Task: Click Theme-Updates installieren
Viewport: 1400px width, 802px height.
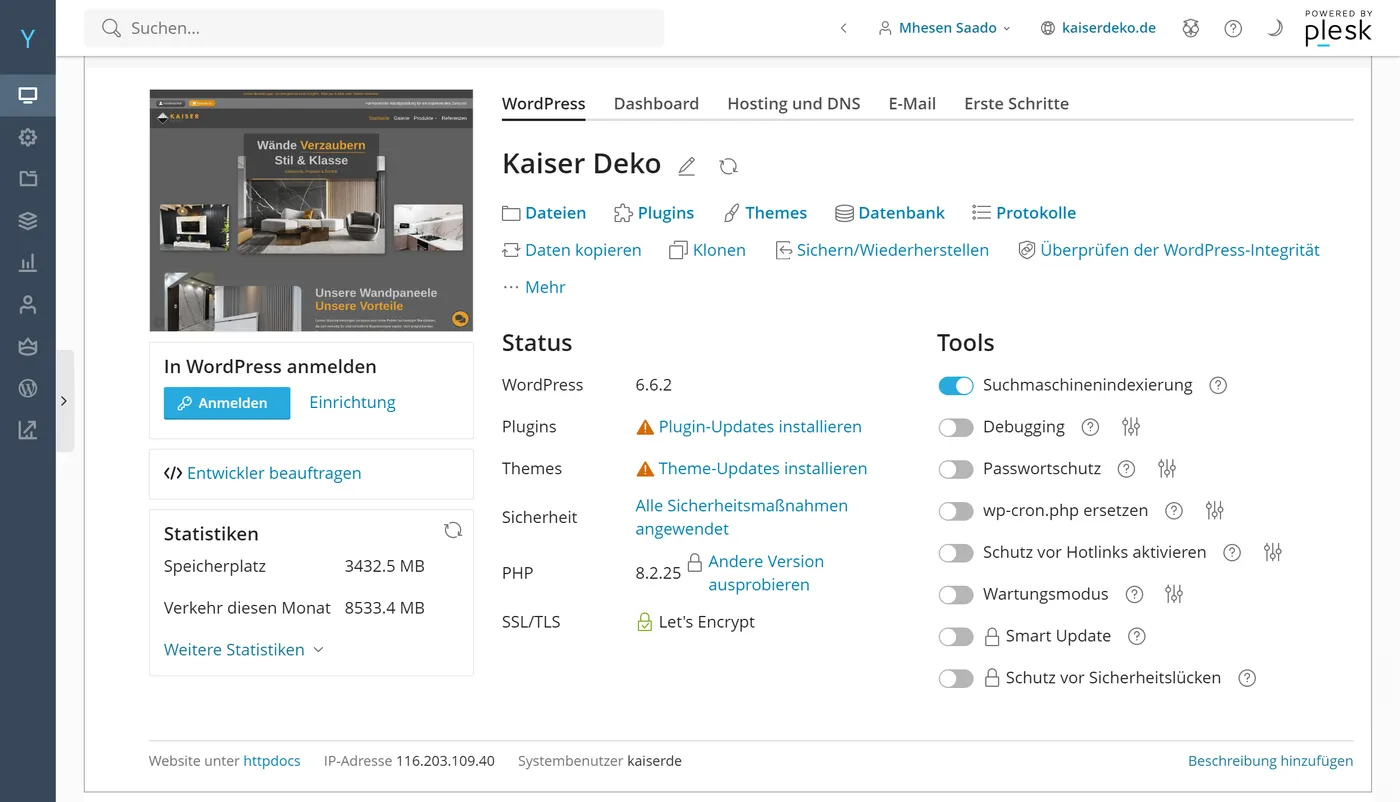Action: (763, 468)
